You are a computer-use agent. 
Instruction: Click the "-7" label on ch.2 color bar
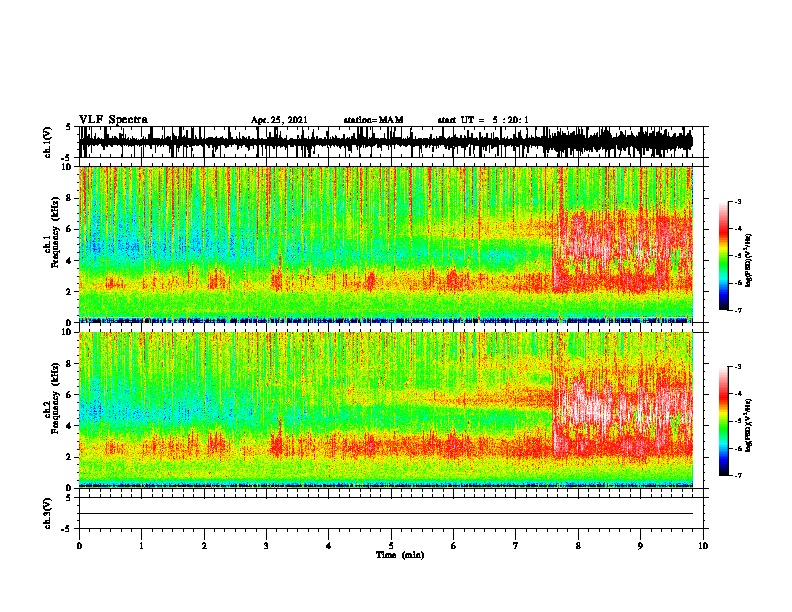coord(738,475)
